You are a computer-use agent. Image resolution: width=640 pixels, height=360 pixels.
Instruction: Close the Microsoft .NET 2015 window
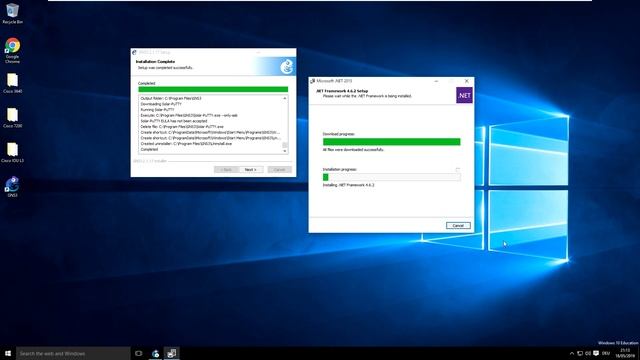[x=467, y=81]
